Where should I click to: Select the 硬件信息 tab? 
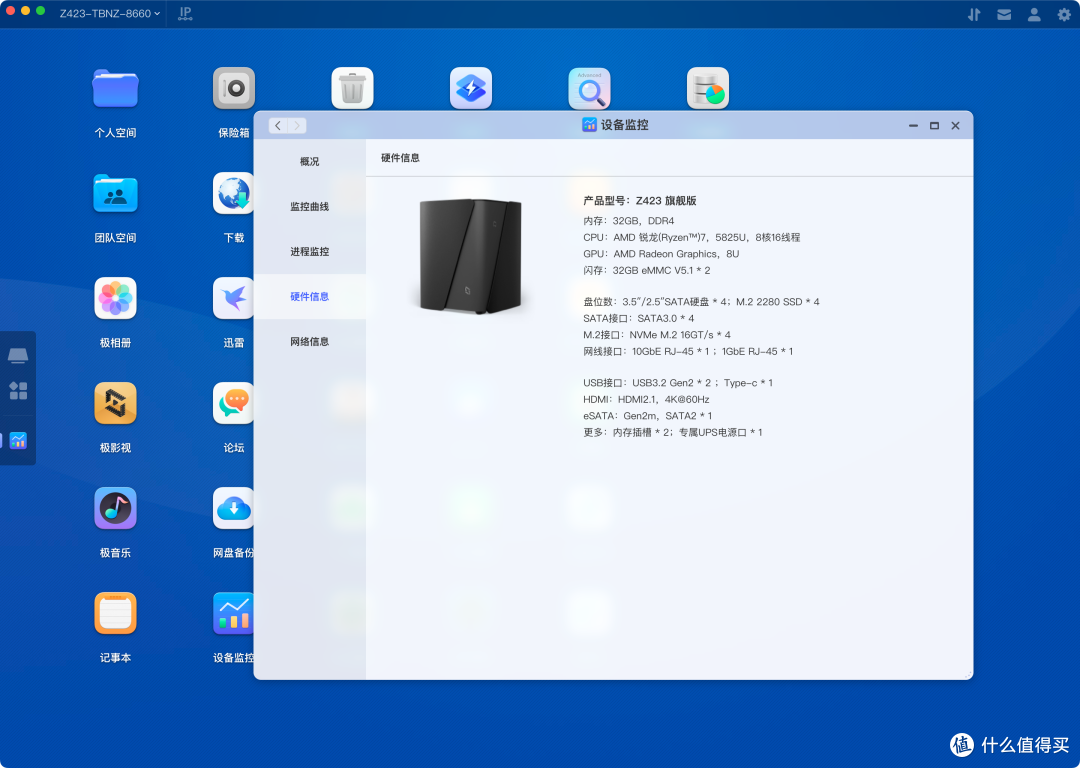click(309, 296)
